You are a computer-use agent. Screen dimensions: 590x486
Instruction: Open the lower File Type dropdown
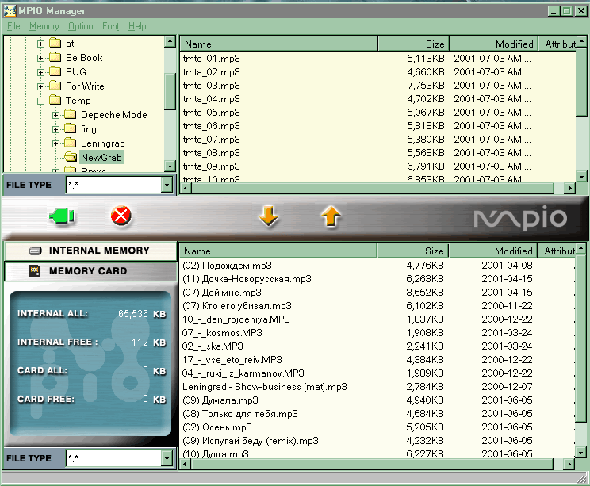(167, 458)
